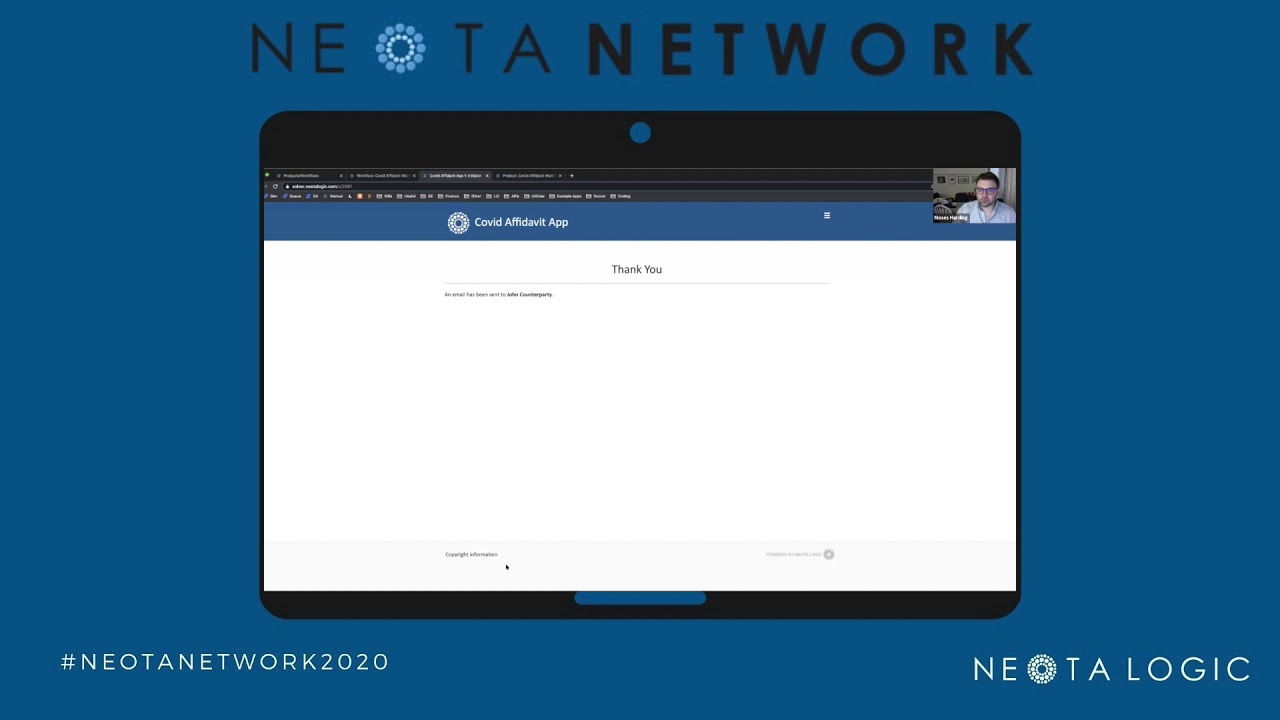Open the Soccer bookmark folder
The image size is (1280, 720).
[596, 196]
